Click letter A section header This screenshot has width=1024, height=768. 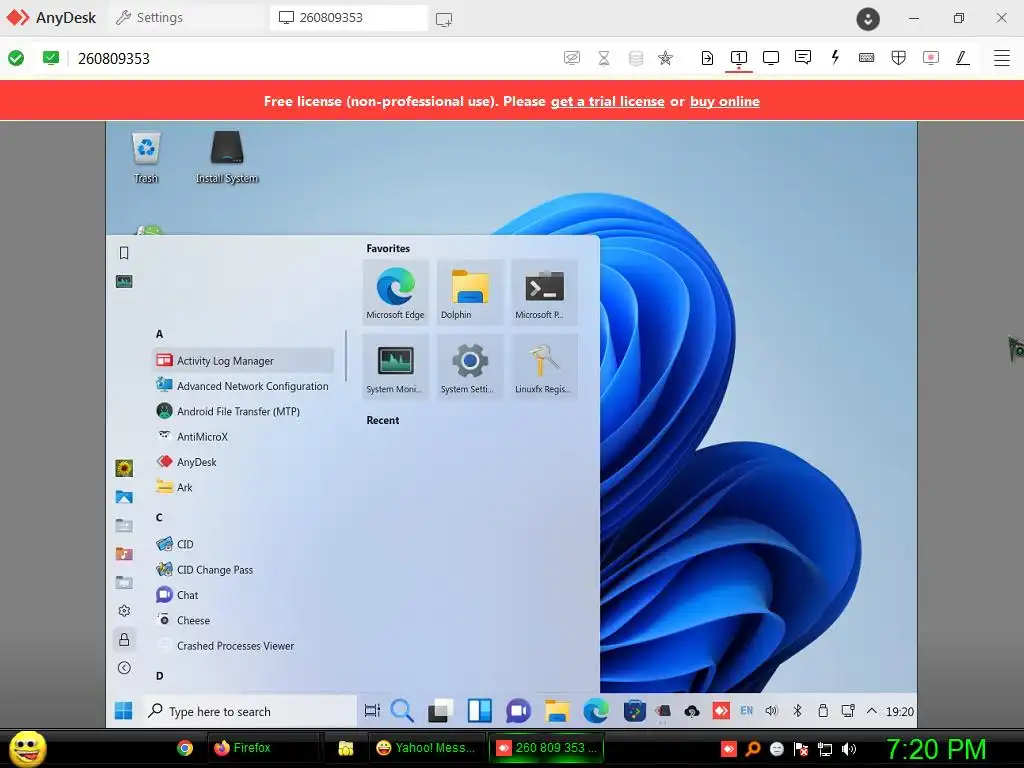tap(159, 334)
